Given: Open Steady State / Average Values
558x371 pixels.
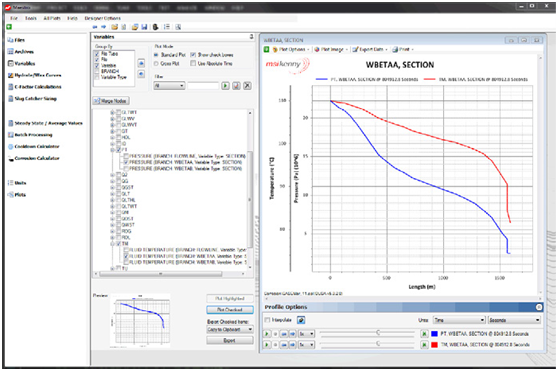Looking at the screenshot, I should click(45, 123).
